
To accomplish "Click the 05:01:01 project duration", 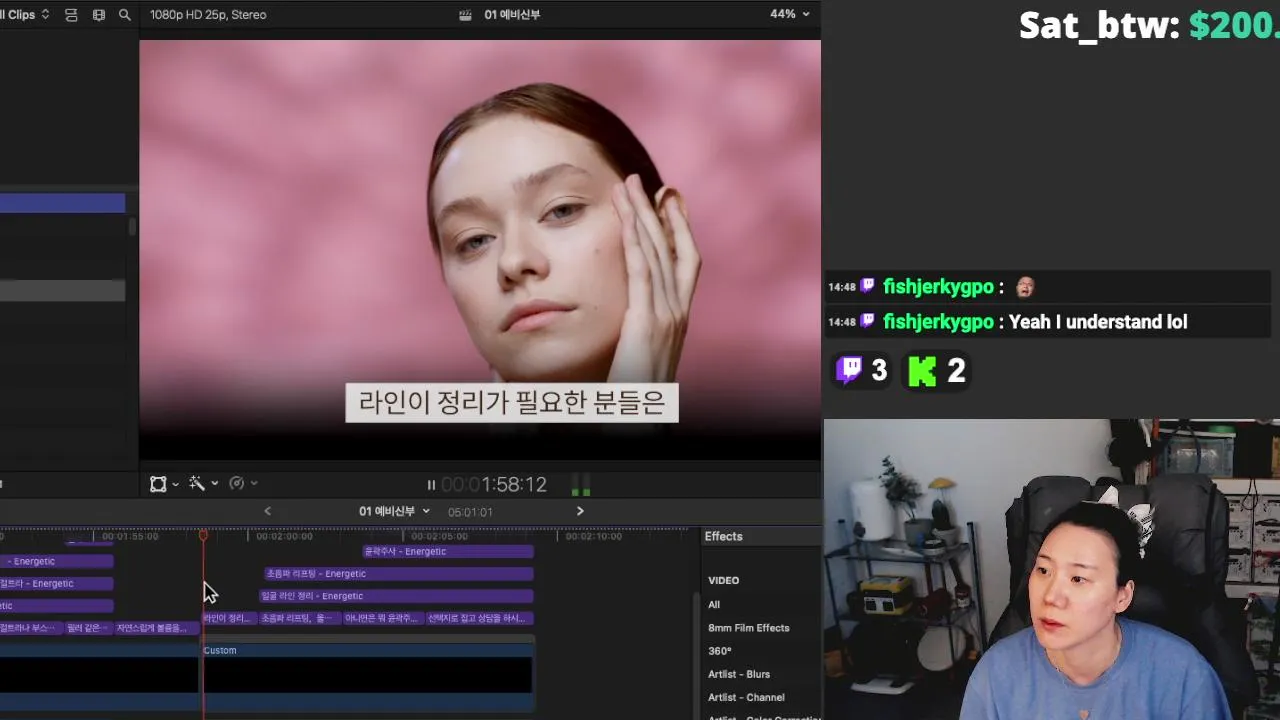I will tap(470, 512).
